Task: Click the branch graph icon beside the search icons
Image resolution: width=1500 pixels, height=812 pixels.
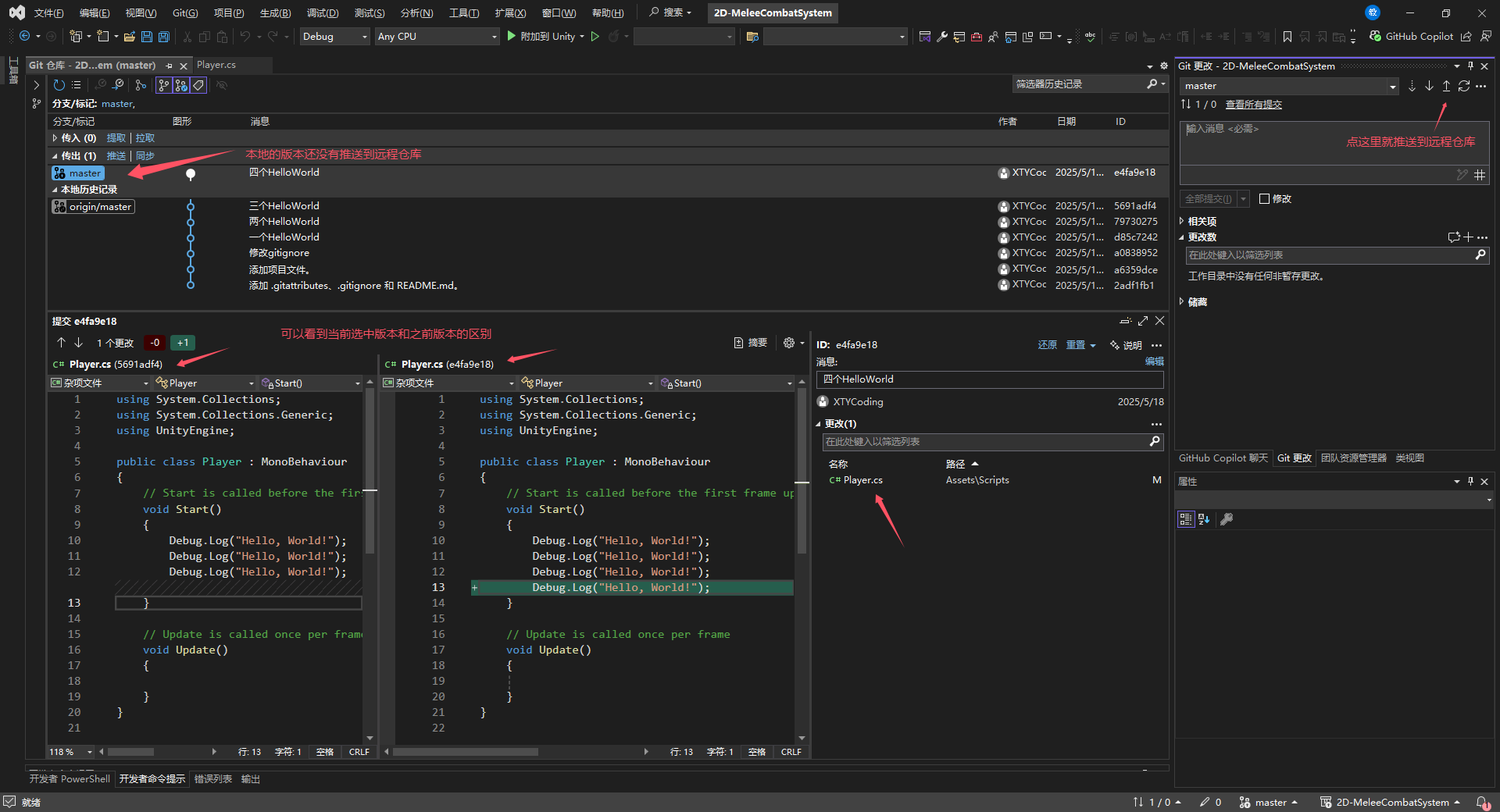Action: (141, 85)
